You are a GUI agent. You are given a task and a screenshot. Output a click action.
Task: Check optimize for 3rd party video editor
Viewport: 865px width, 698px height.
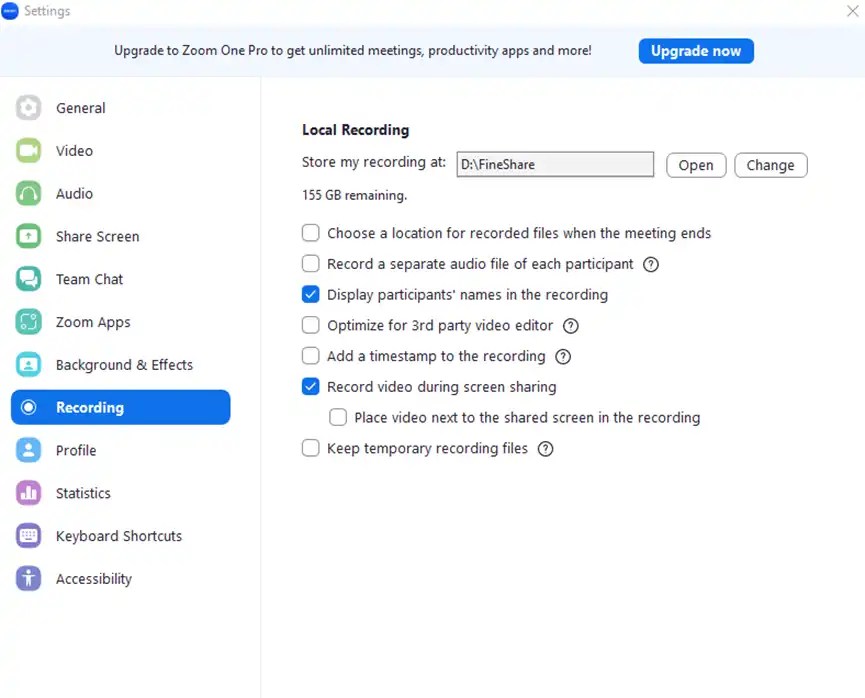pos(311,326)
